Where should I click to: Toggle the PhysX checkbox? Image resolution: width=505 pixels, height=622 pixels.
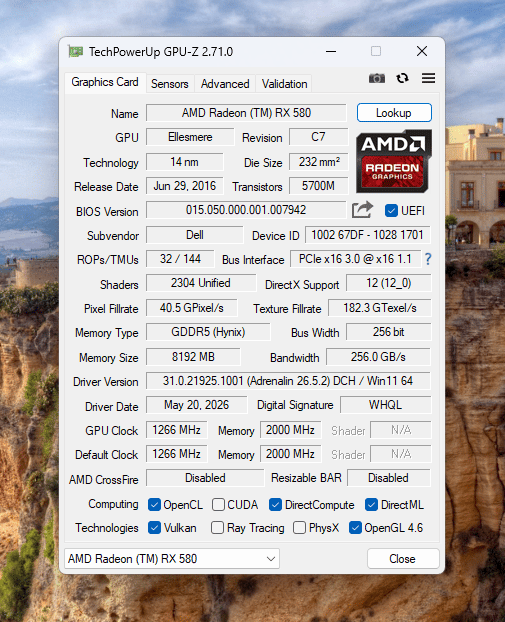coord(300,528)
